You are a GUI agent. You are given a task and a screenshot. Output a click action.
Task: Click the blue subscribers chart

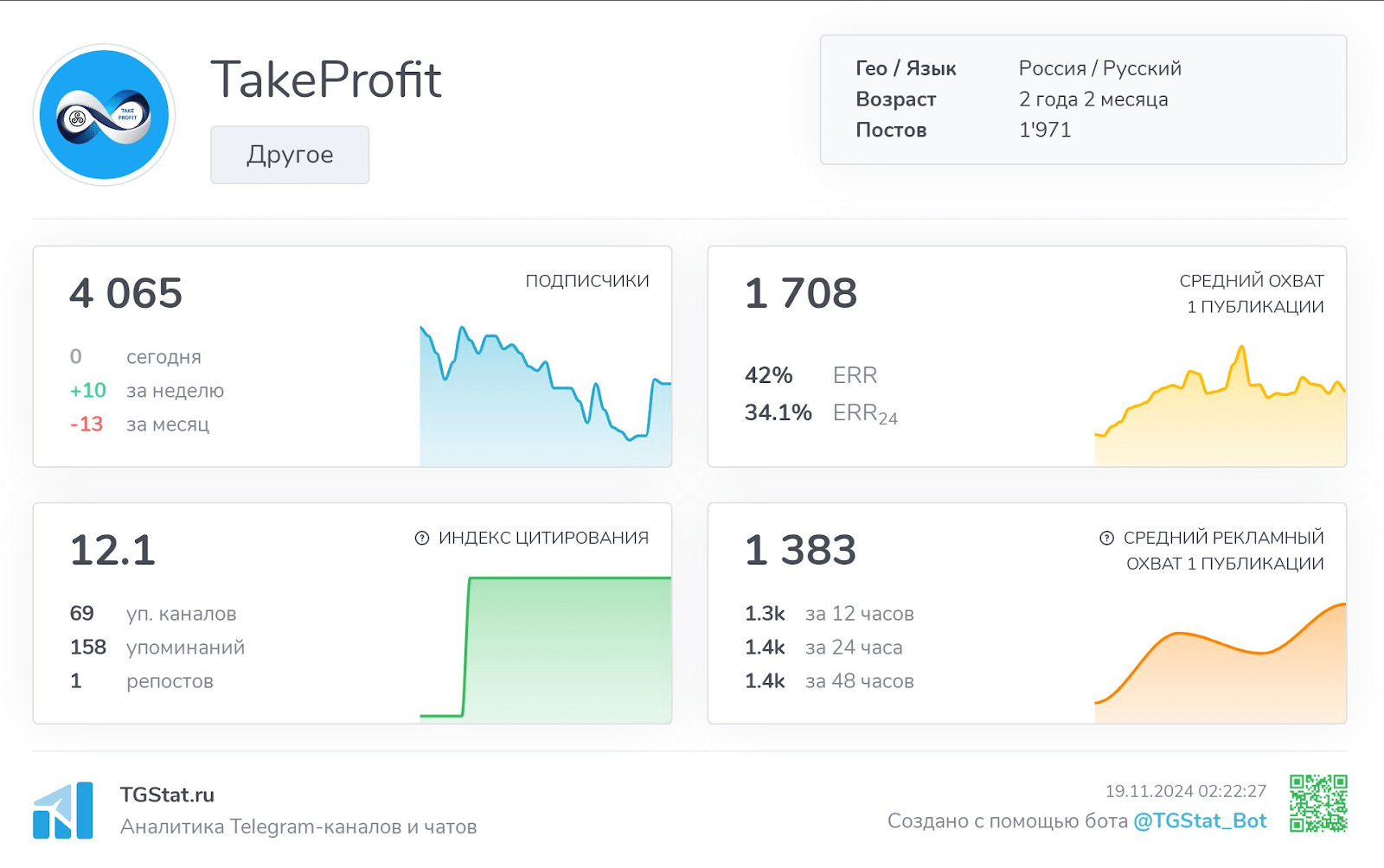click(546, 396)
